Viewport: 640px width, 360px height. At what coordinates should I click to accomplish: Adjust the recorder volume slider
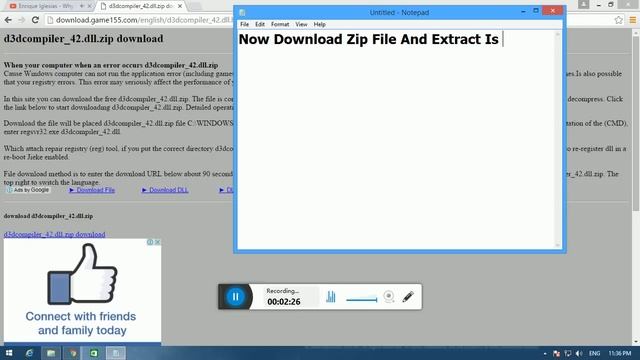tap(362, 300)
